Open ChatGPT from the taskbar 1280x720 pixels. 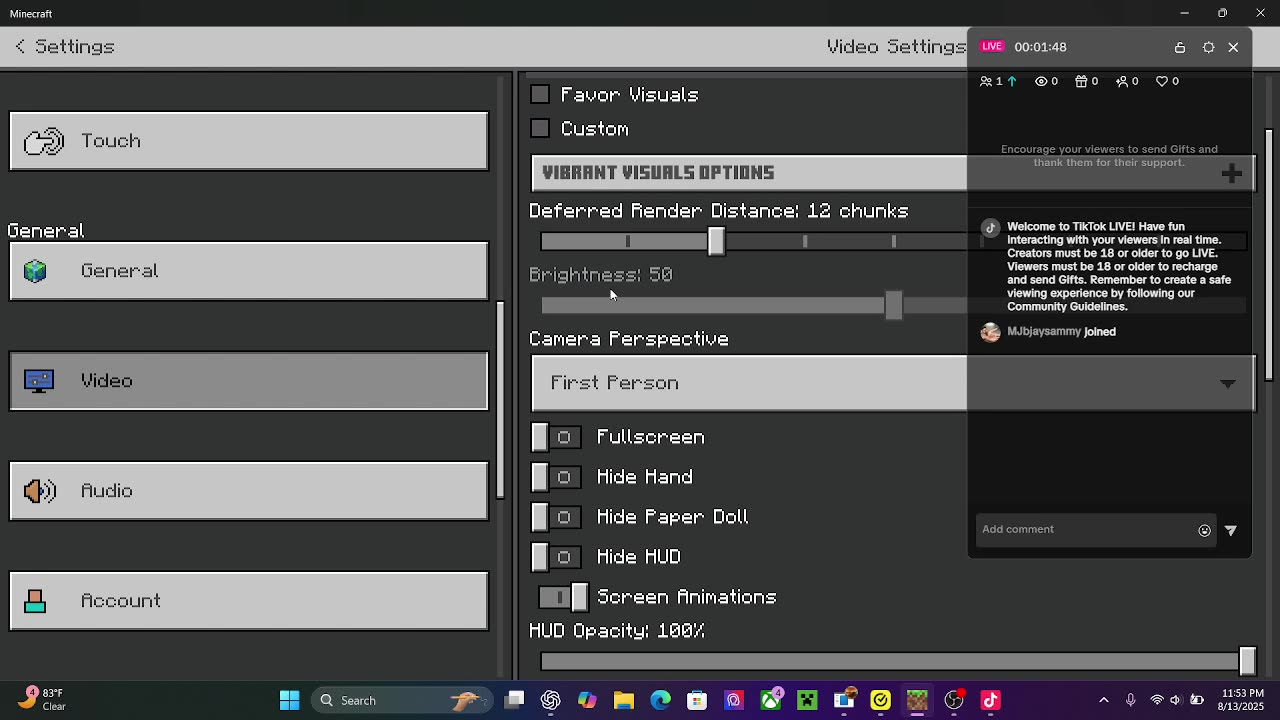pos(551,700)
